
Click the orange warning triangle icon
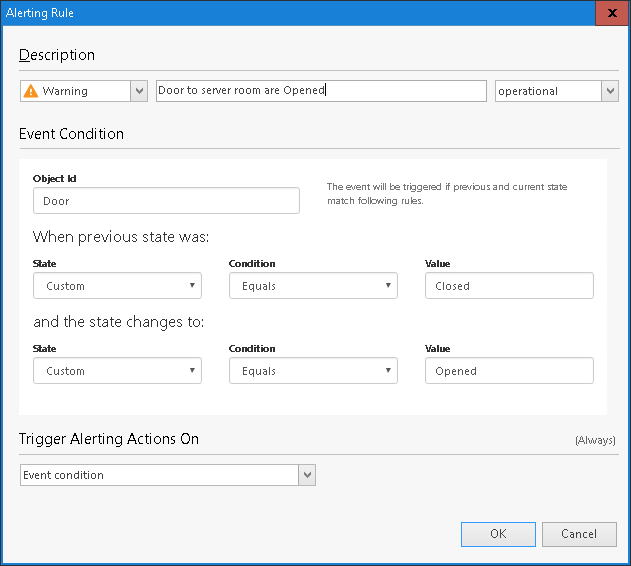pyautogui.click(x=31, y=91)
